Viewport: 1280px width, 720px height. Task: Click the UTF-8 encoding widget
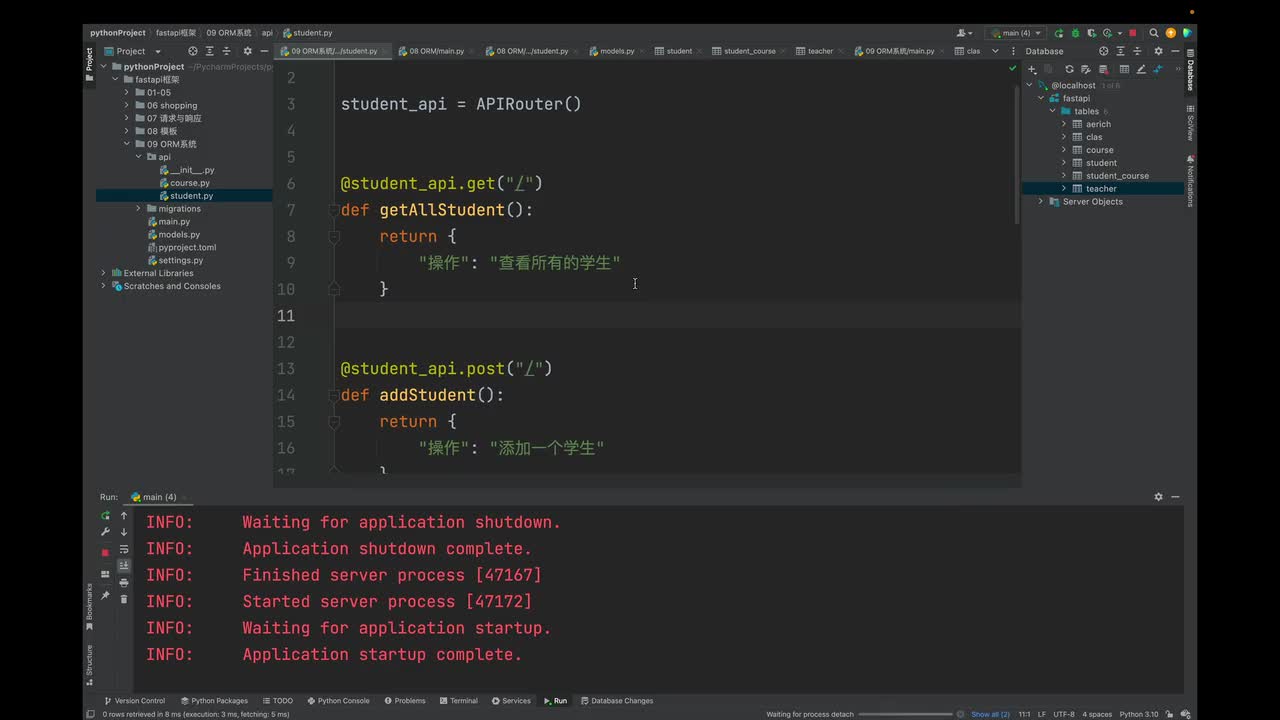[1064, 714]
